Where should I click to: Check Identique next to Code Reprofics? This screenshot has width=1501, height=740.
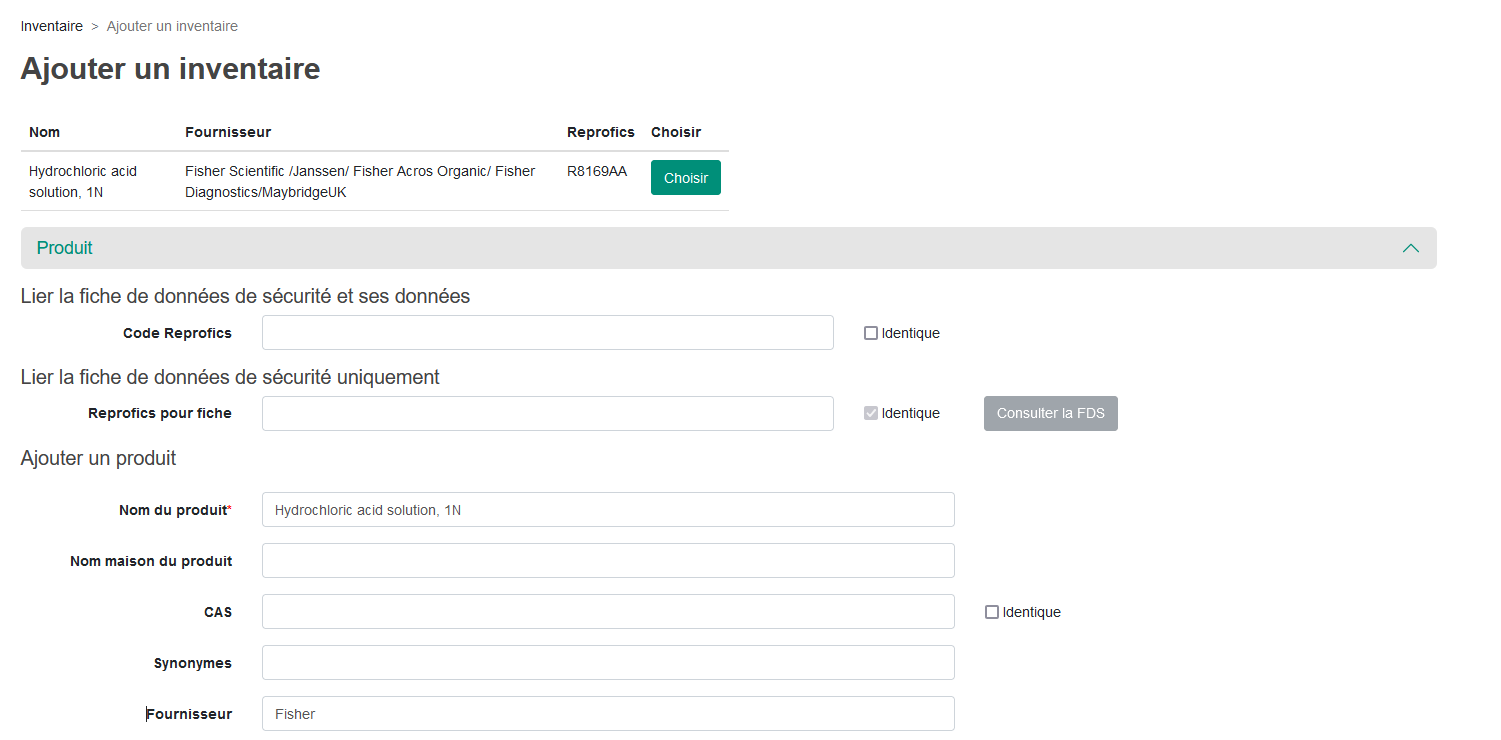pos(871,333)
